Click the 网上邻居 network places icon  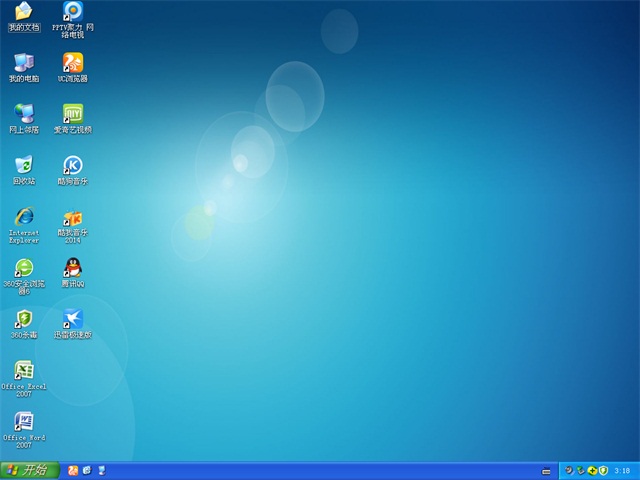(x=23, y=113)
